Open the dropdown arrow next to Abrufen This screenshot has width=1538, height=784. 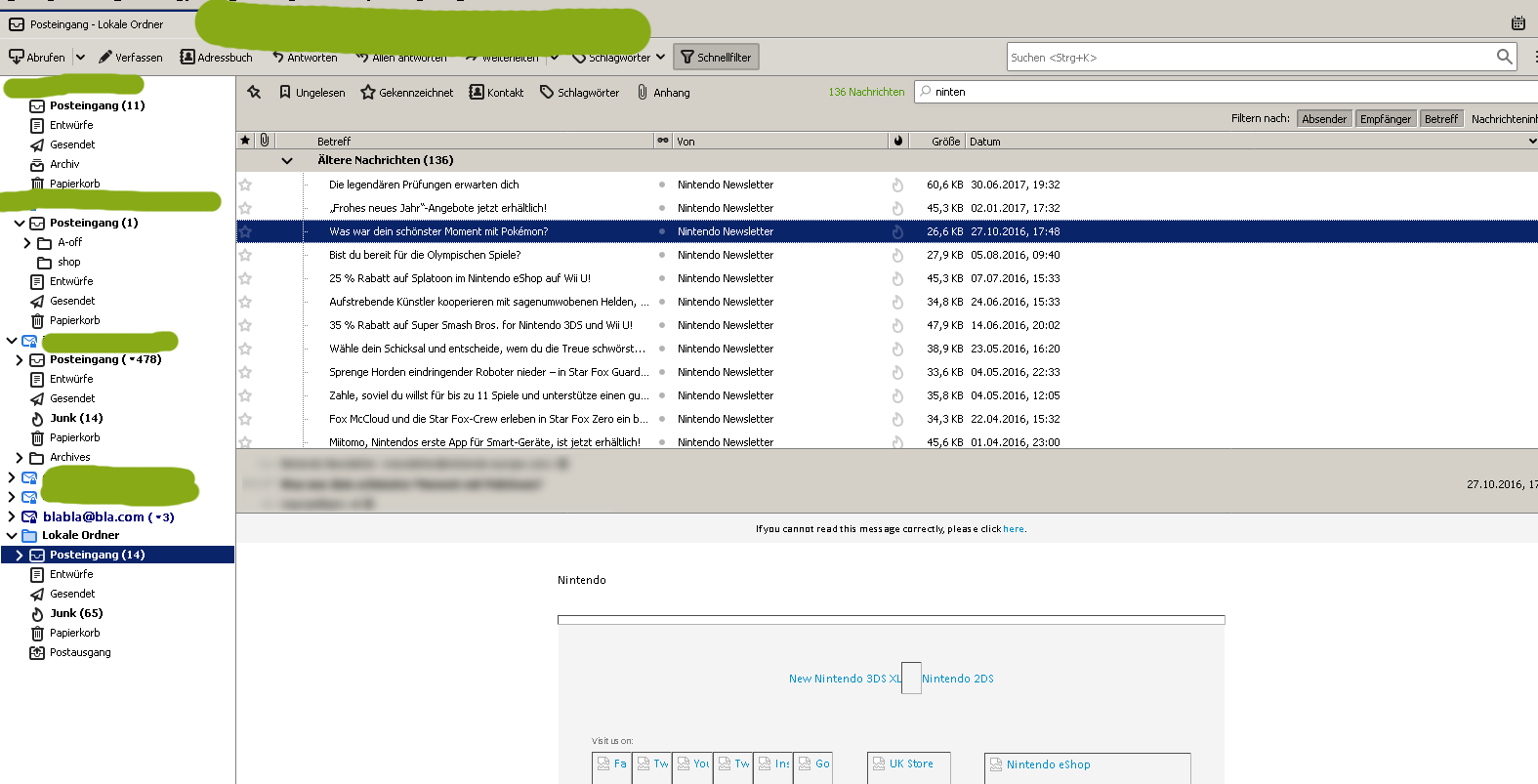[80, 58]
